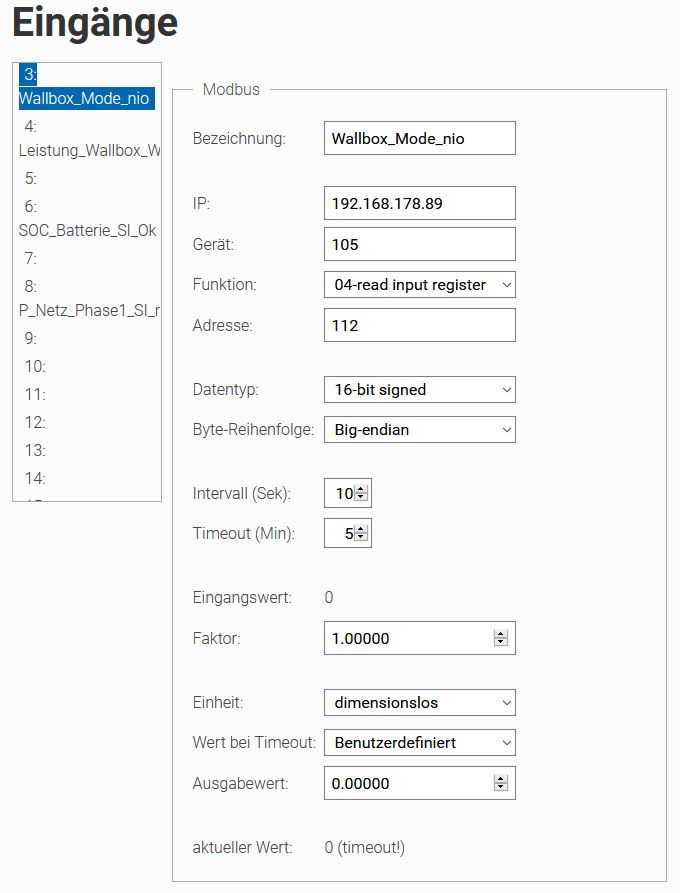Open the Funktion dropdown
The width and height of the screenshot is (680, 893).
[x=419, y=285]
